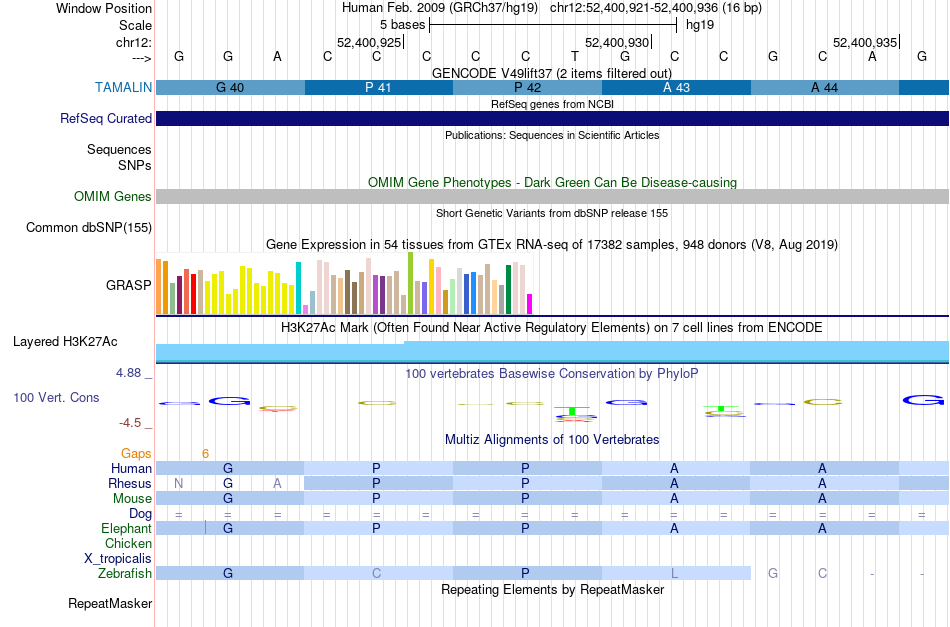Viewport: 950px width, 627px height.
Task: Open Common dbSNP(155) track label
Action: tap(89, 227)
